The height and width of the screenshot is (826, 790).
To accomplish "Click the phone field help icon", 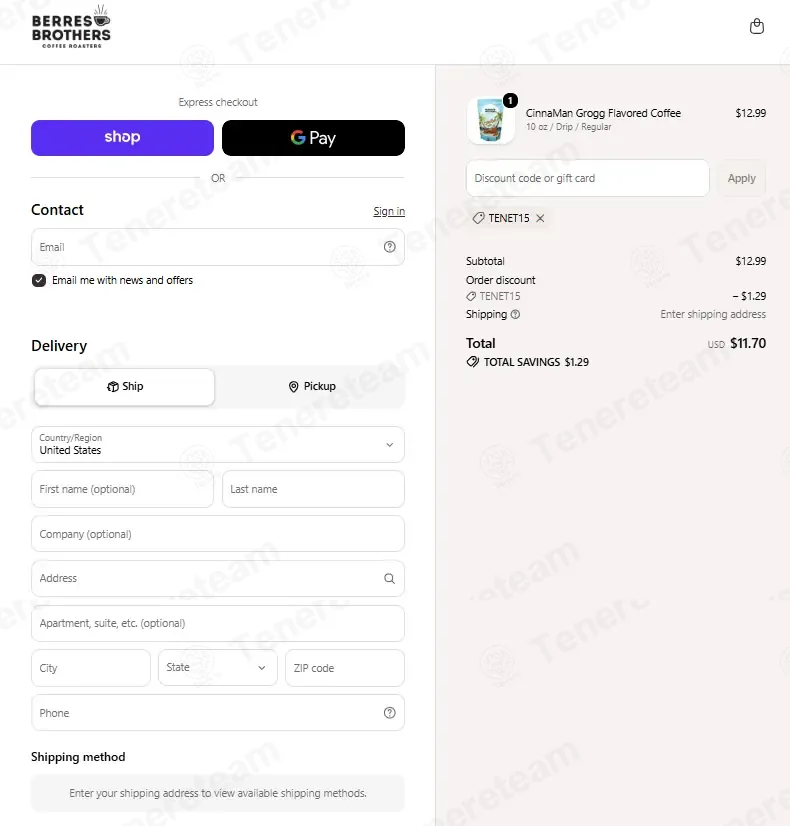I will 389,713.
